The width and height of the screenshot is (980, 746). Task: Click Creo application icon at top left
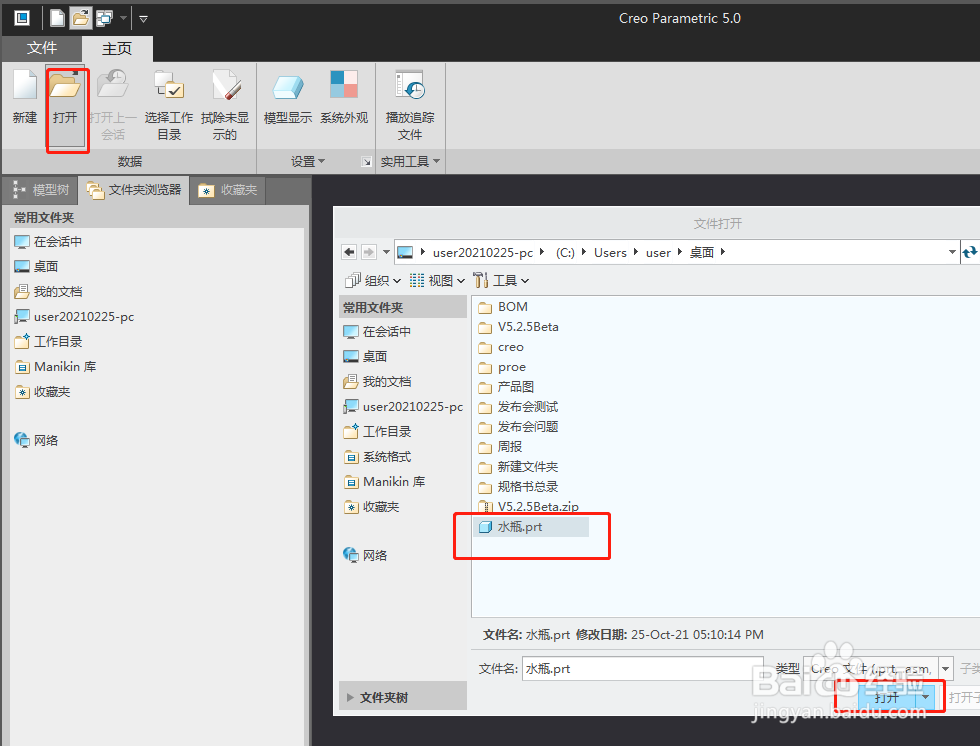coord(22,18)
